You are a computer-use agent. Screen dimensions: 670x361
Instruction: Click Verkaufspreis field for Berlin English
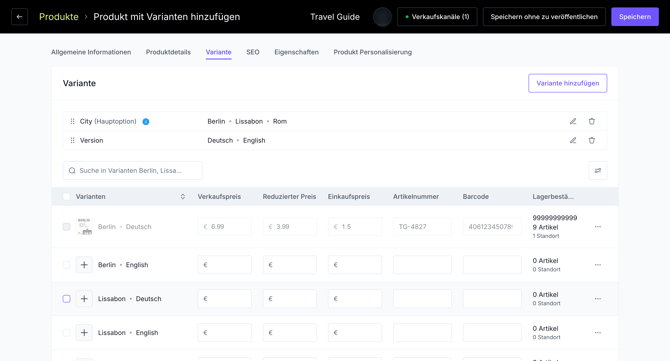(225, 265)
